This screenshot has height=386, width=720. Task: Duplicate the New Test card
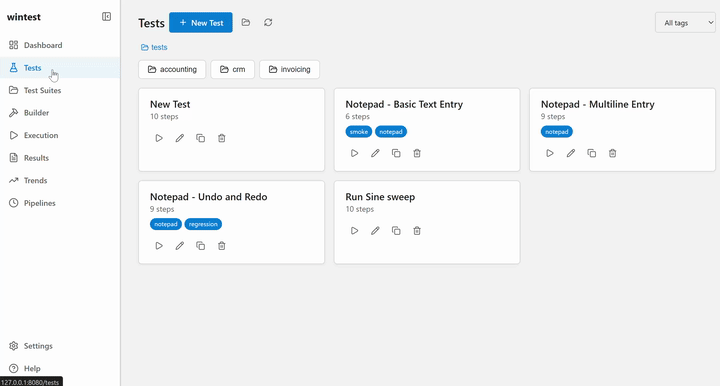tap(201, 138)
